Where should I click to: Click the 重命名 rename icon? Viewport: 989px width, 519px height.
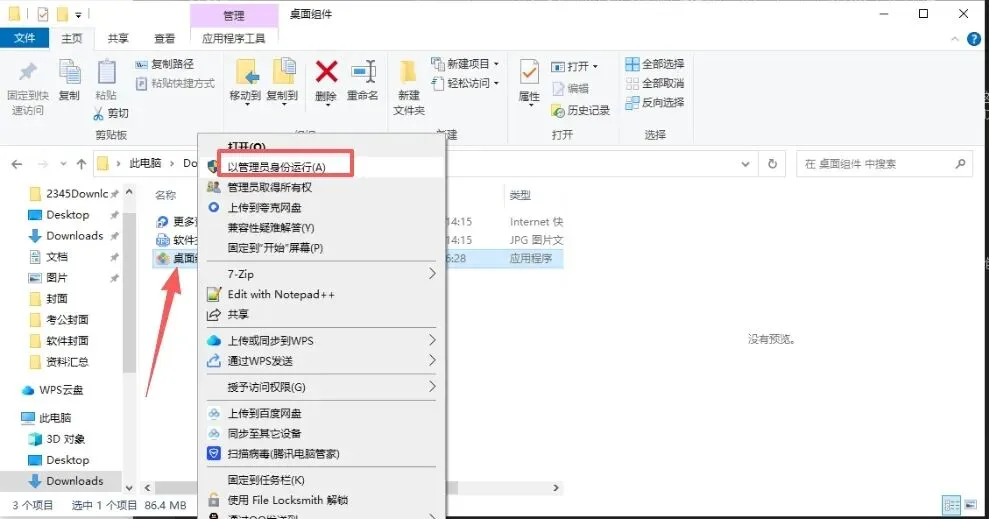363,72
